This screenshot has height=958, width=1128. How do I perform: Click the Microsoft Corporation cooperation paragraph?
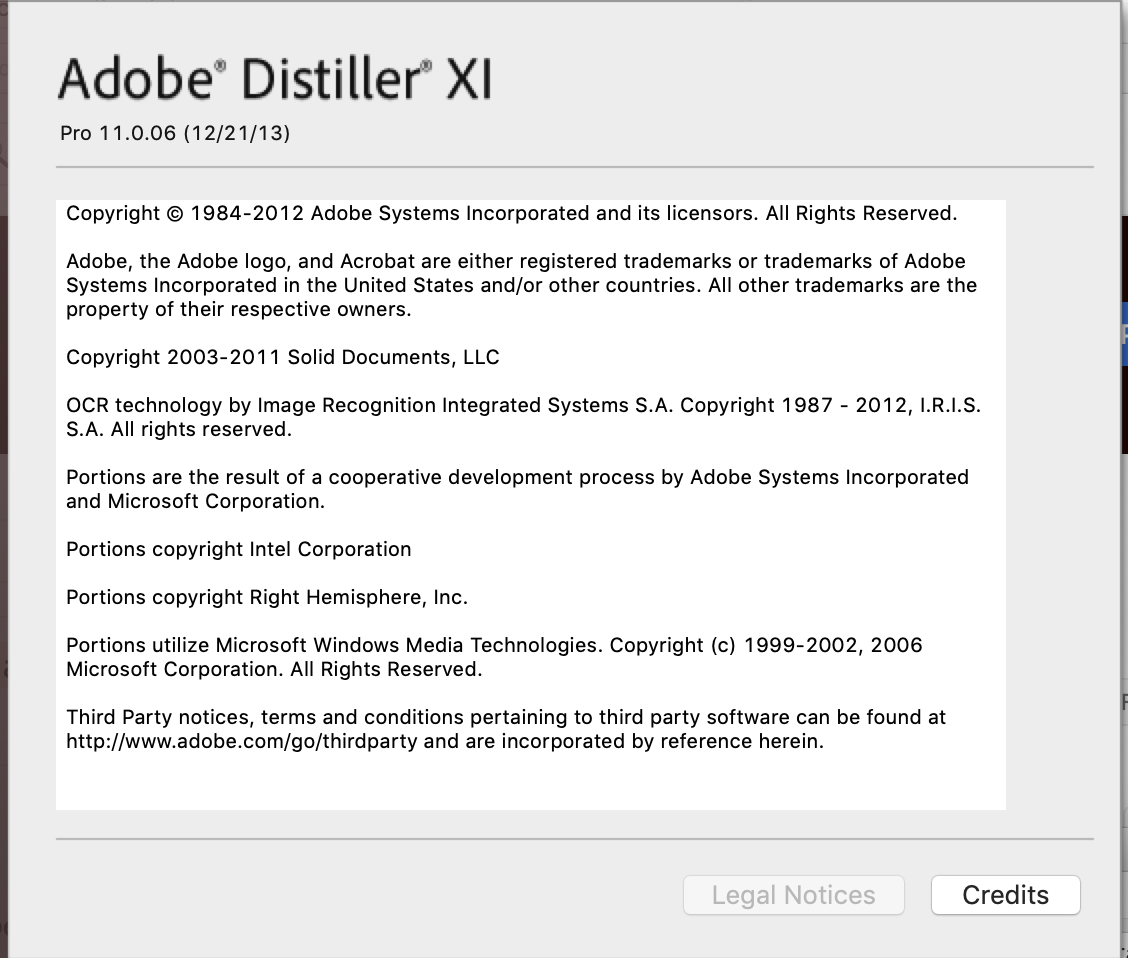click(517, 489)
